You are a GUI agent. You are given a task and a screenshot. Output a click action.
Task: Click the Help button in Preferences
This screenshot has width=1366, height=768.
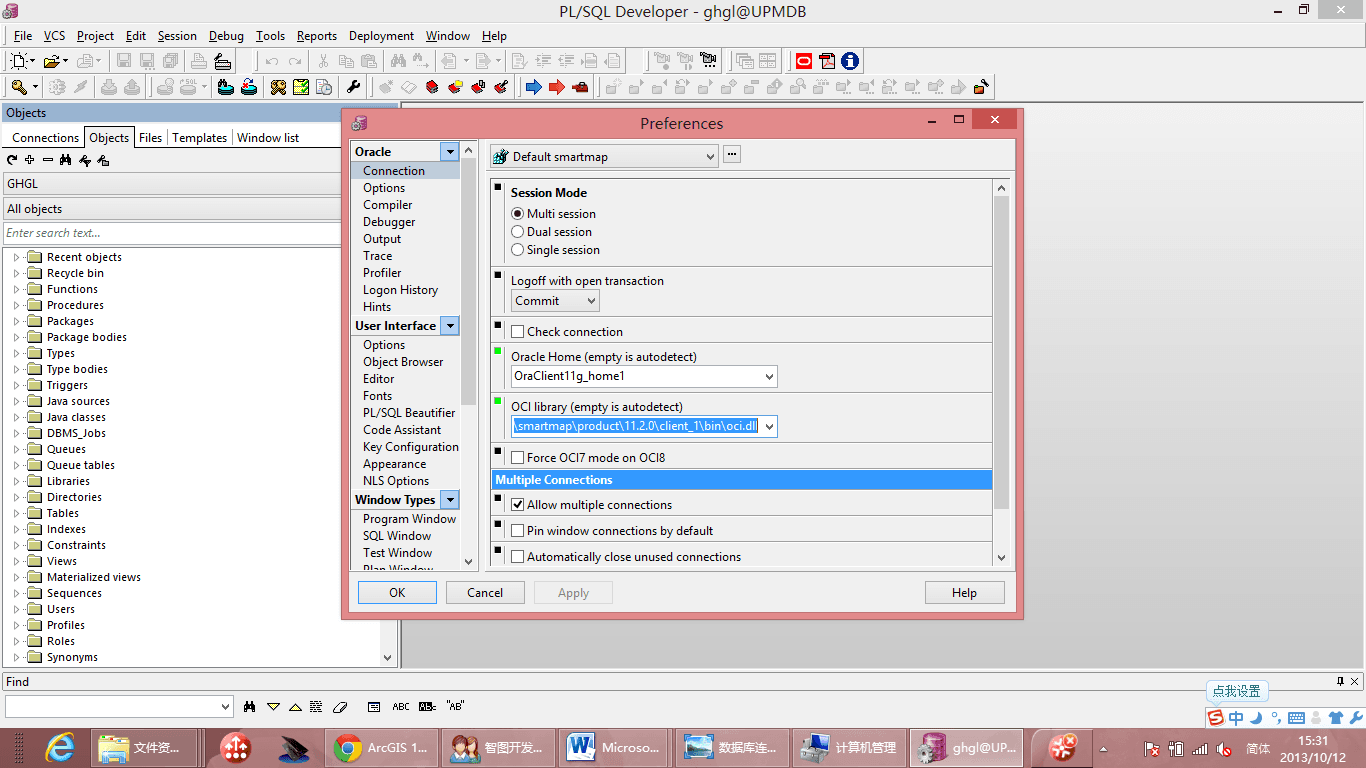964,593
